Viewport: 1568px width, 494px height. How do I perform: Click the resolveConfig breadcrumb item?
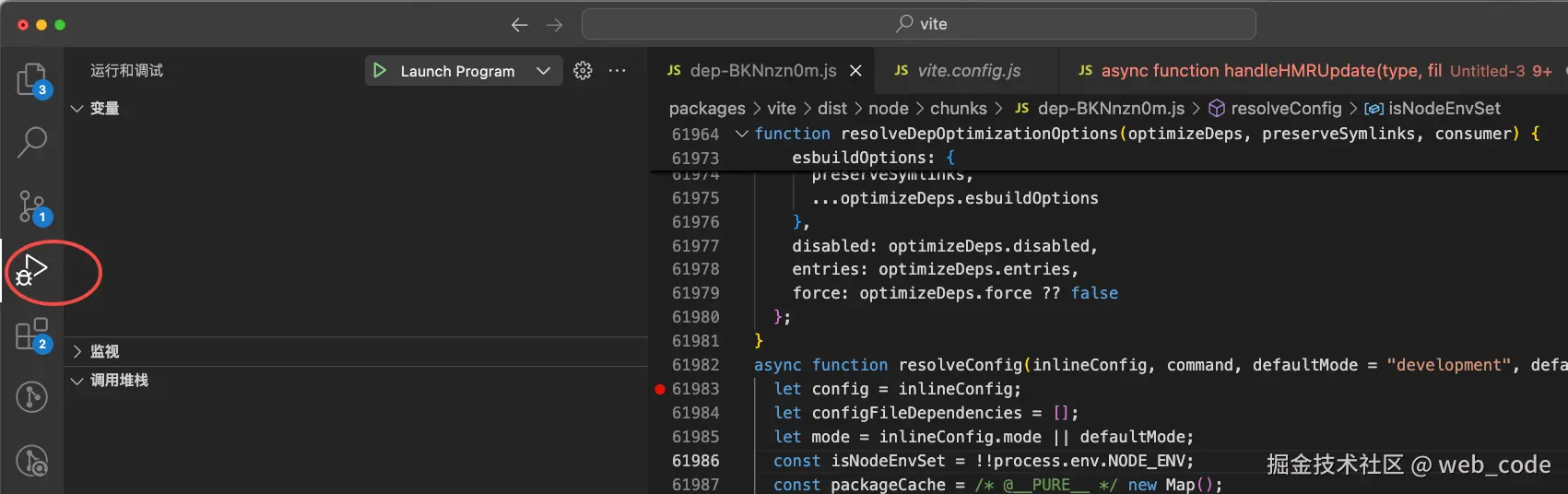1285,109
